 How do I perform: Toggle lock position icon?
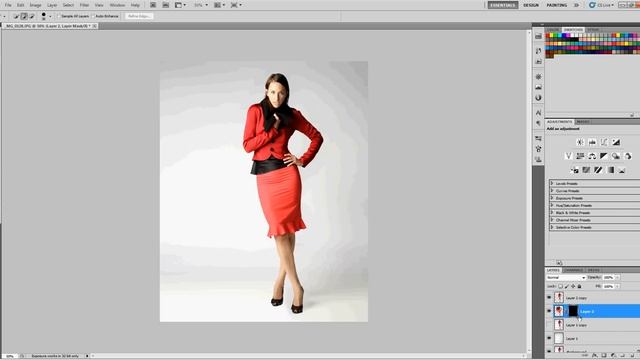coord(573,287)
